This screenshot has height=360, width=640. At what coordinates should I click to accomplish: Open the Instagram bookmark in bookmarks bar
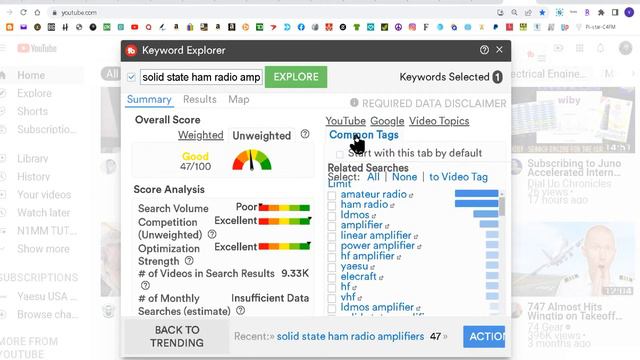coord(412,27)
